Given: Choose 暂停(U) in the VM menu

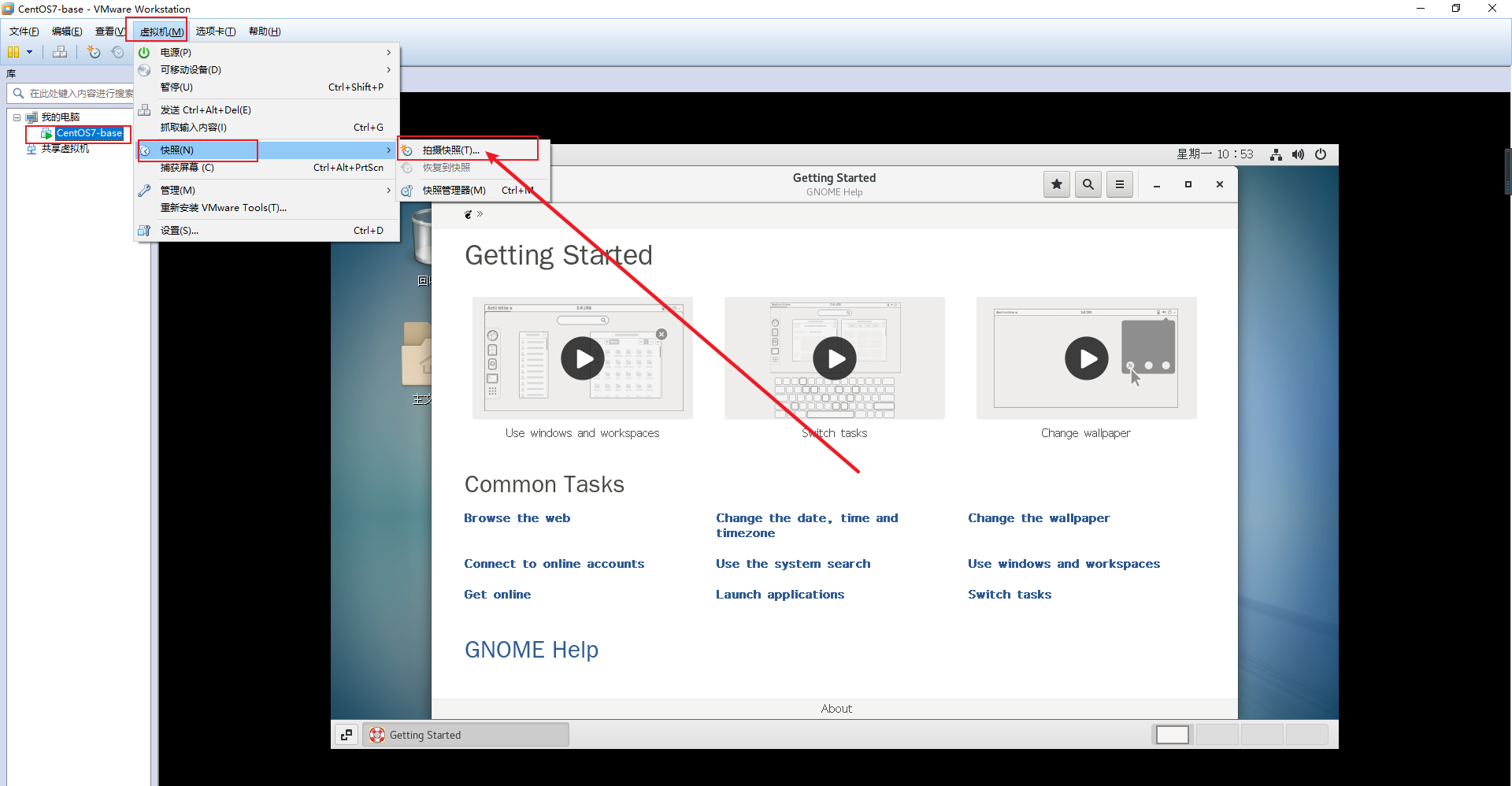Looking at the screenshot, I should 266,87.
